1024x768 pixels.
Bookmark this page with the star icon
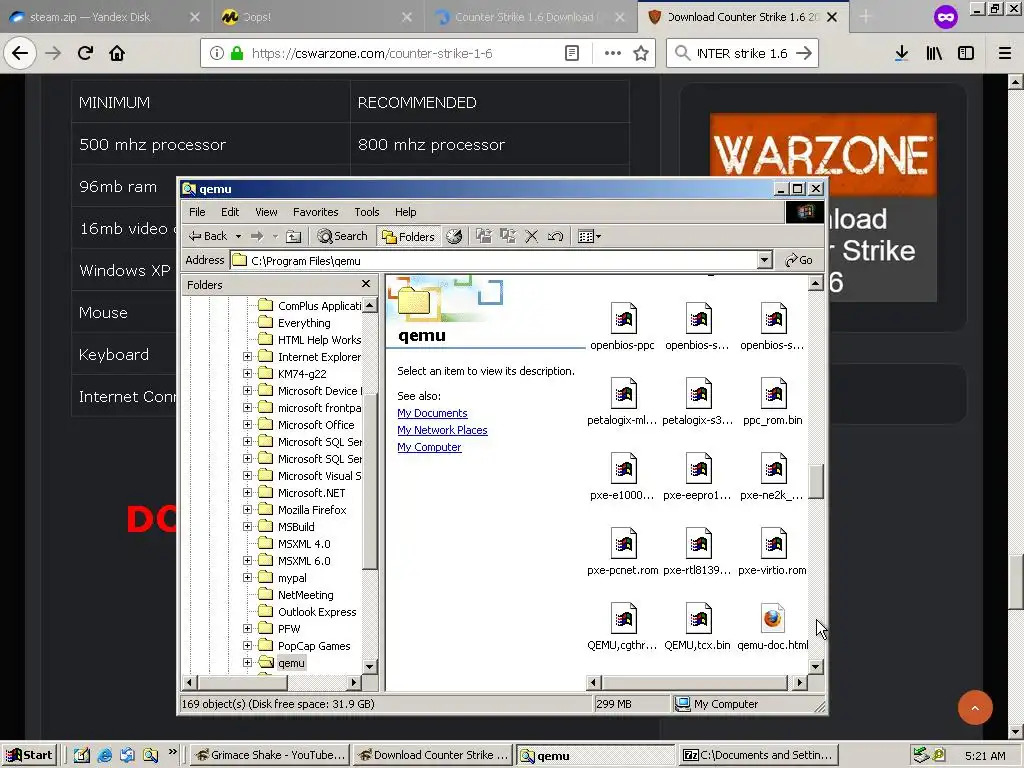[x=641, y=54]
